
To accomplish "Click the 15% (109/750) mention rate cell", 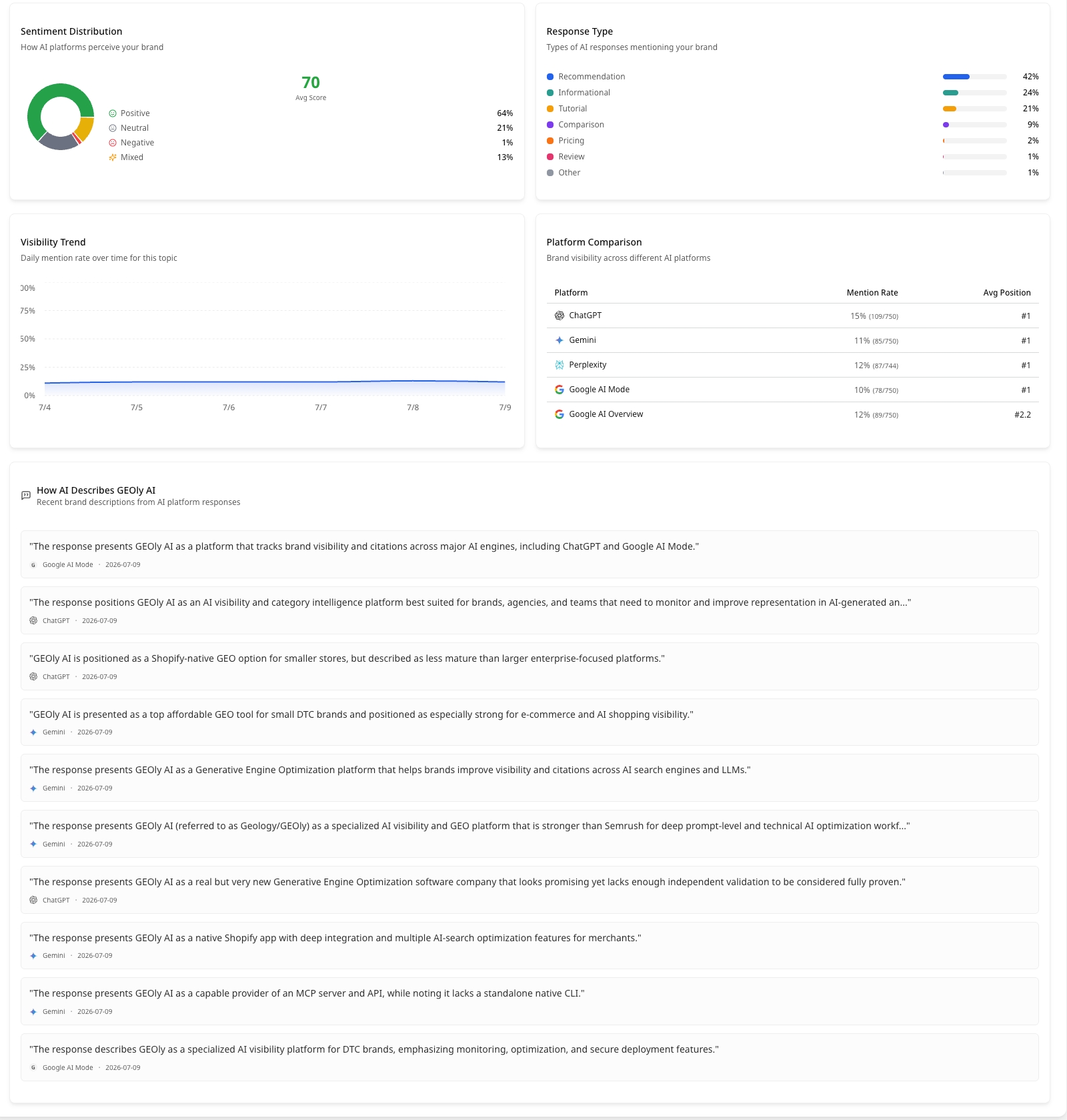I will (874, 316).
